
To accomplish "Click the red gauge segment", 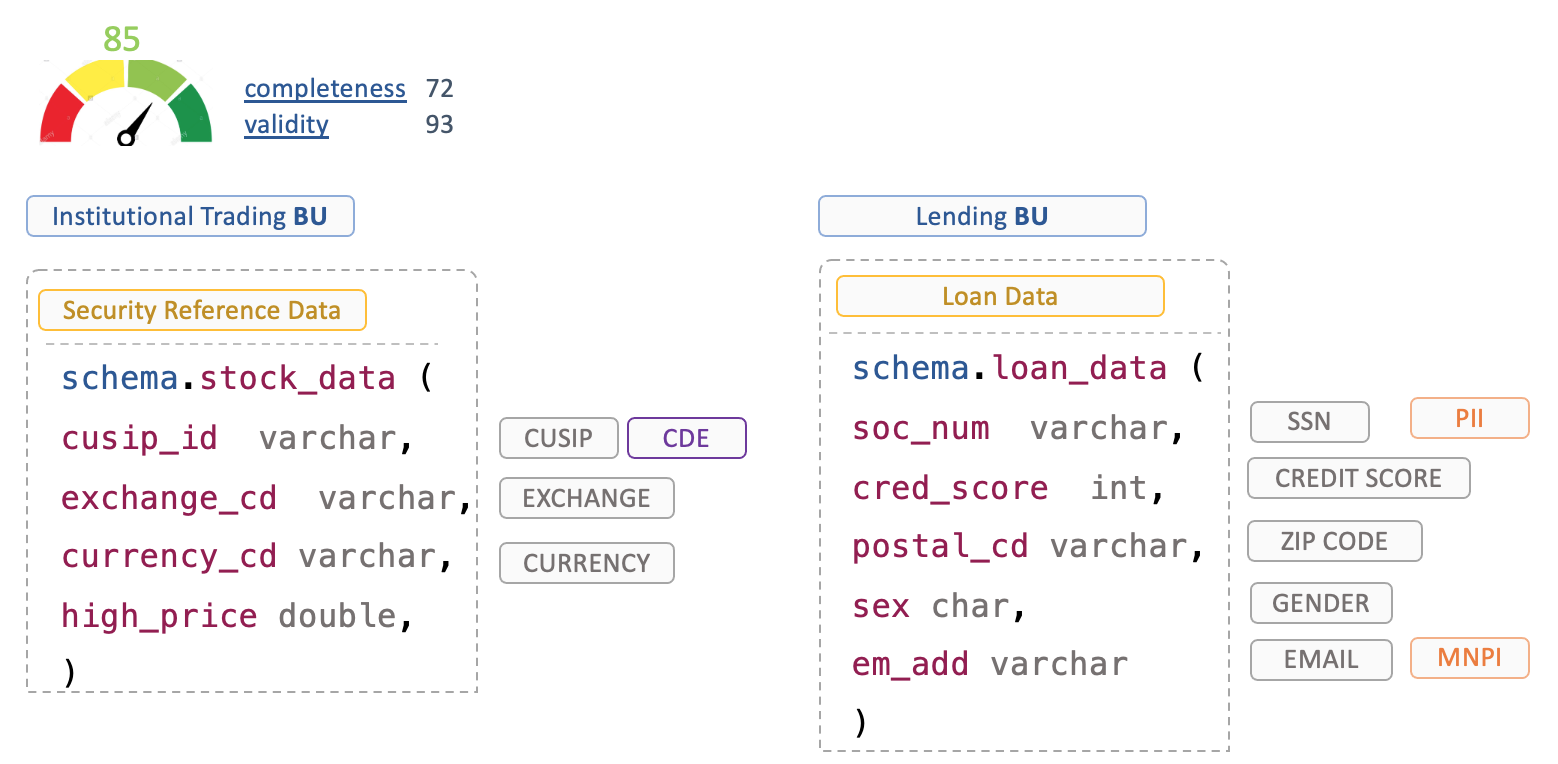I will point(59,115).
